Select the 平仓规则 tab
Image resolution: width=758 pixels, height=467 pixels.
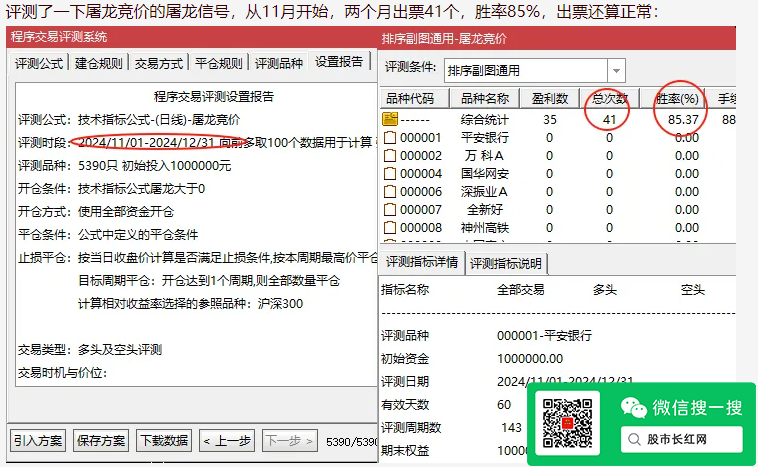[219, 63]
